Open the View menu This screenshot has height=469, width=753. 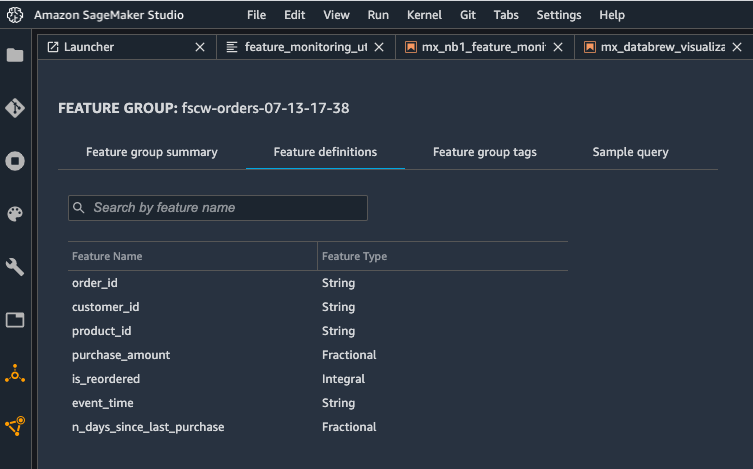[336, 15]
